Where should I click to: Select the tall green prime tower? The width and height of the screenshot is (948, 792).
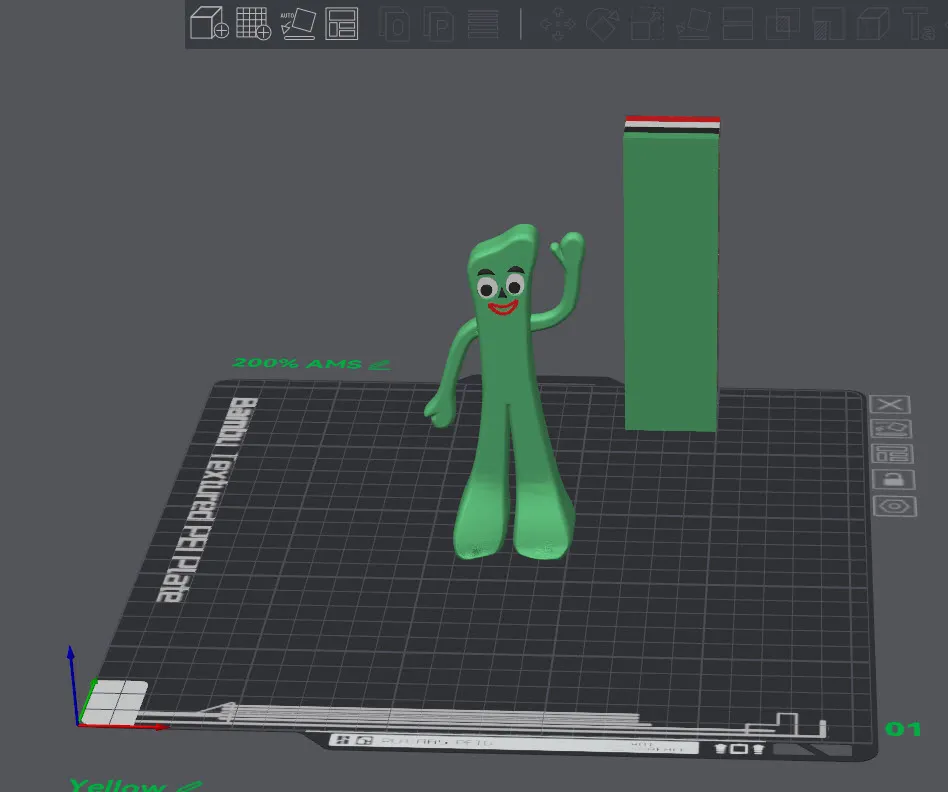(x=672, y=275)
